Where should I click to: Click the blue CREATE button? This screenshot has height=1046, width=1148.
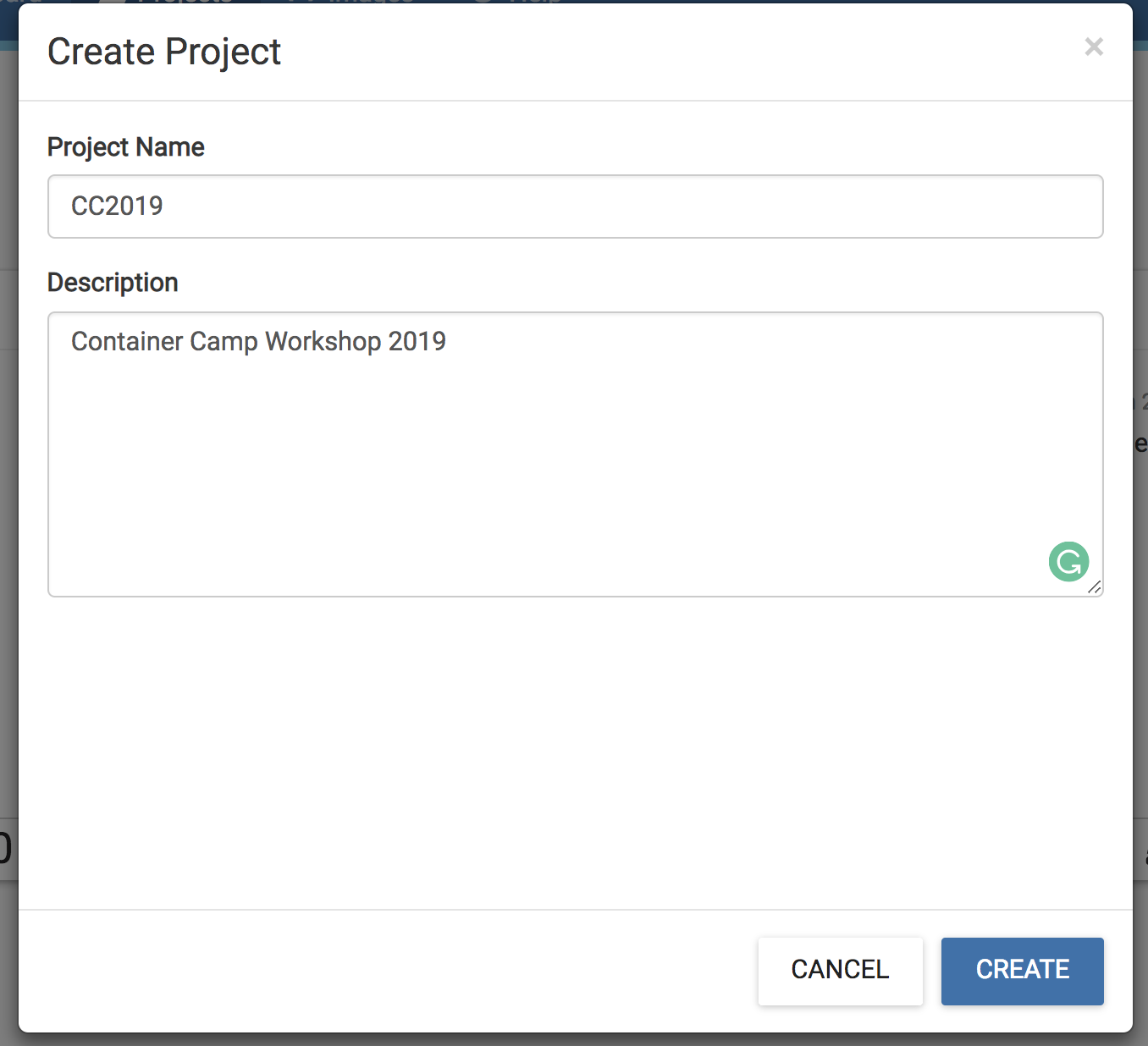(x=1023, y=971)
